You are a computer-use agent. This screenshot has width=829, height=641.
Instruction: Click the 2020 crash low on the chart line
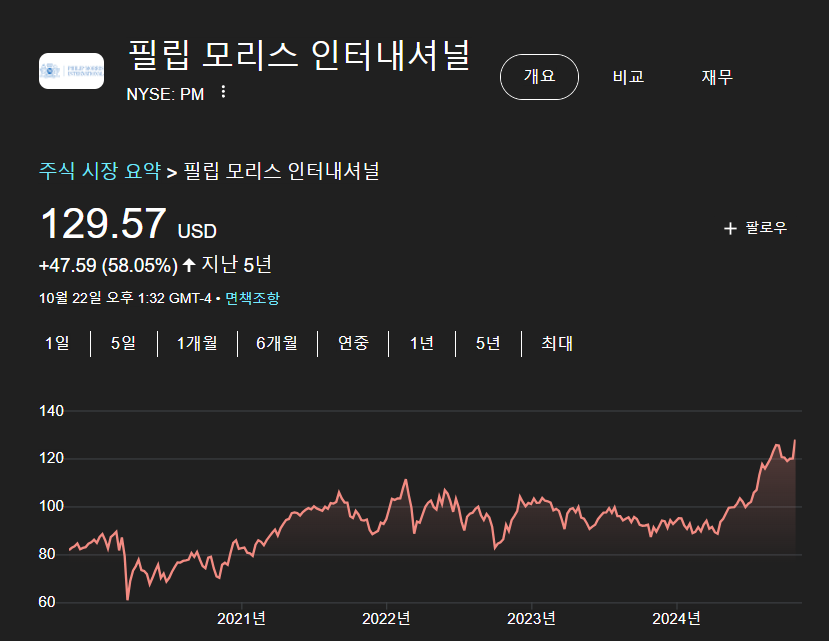click(127, 599)
